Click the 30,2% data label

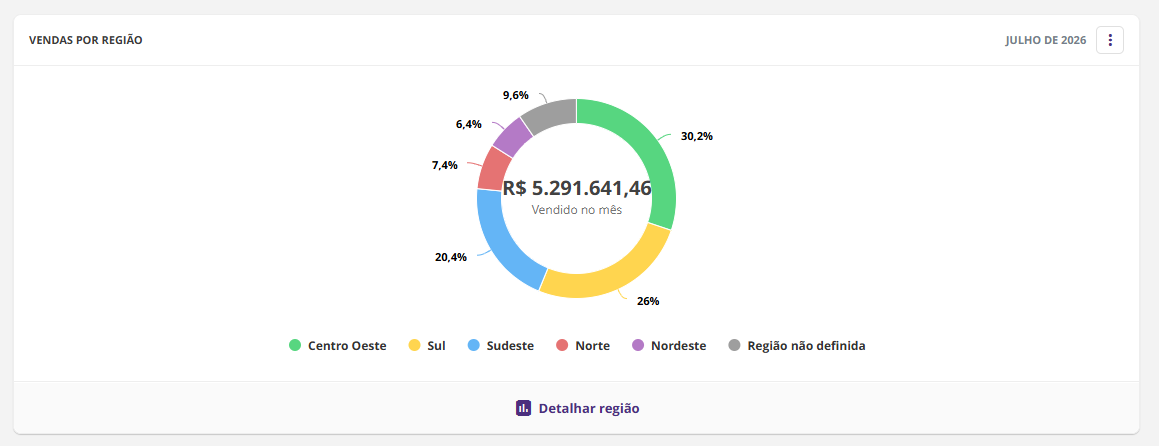pyautogui.click(x=696, y=136)
